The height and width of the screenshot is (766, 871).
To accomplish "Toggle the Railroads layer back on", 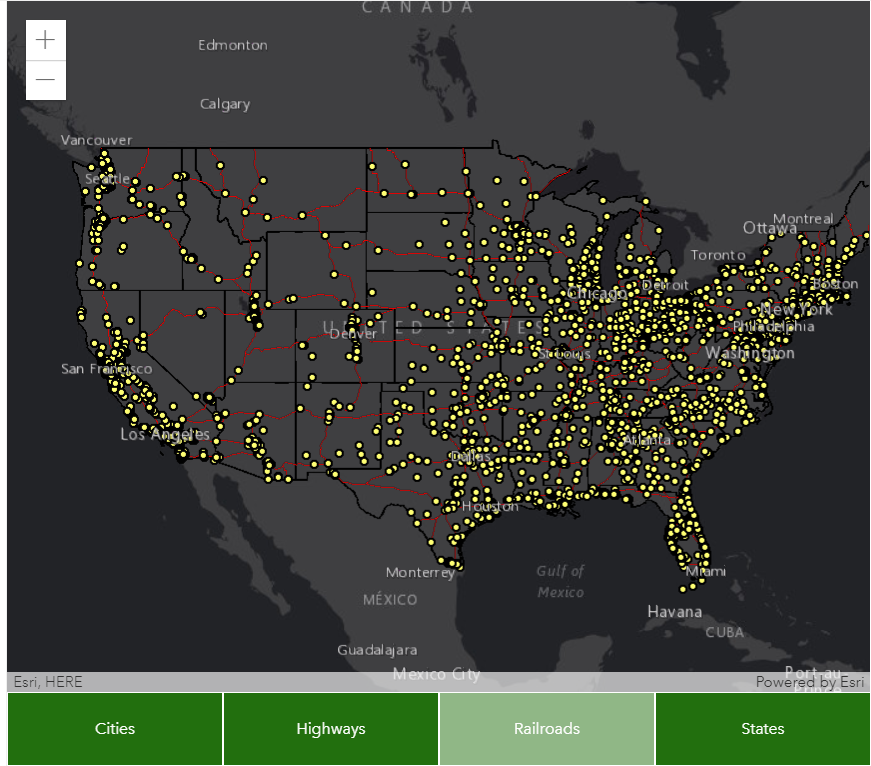I will [x=546, y=729].
